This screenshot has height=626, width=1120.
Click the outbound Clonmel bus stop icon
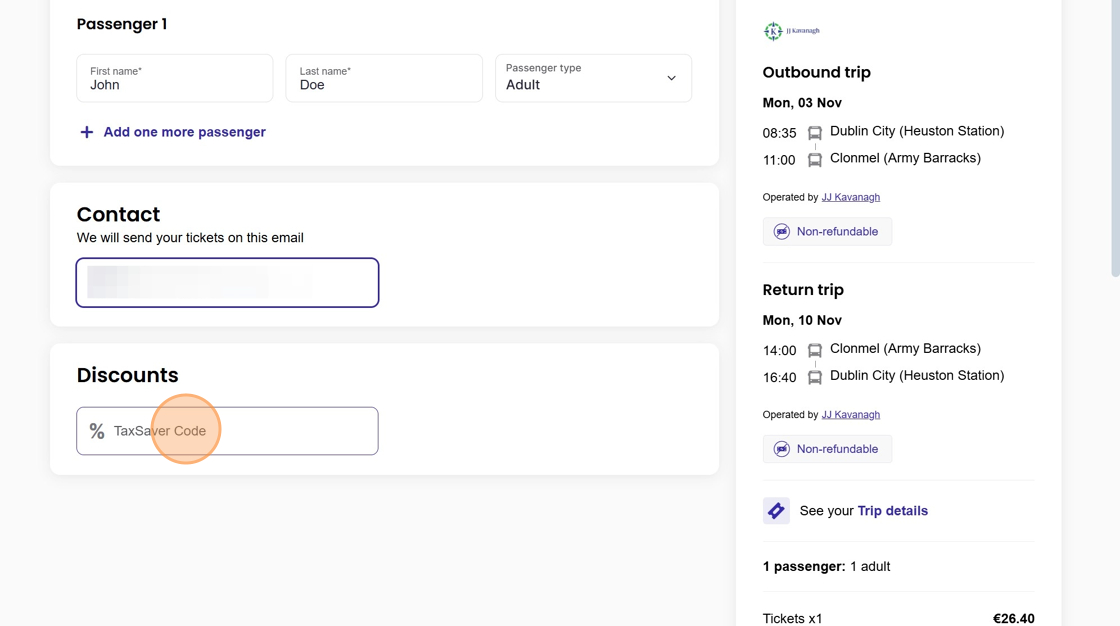click(x=815, y=160)
